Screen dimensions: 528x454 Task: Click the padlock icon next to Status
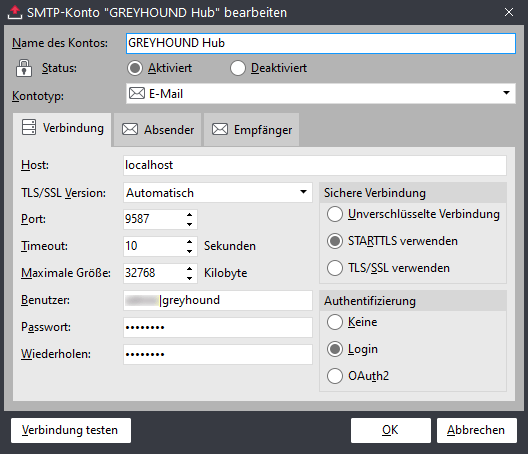tap(24, 68)
